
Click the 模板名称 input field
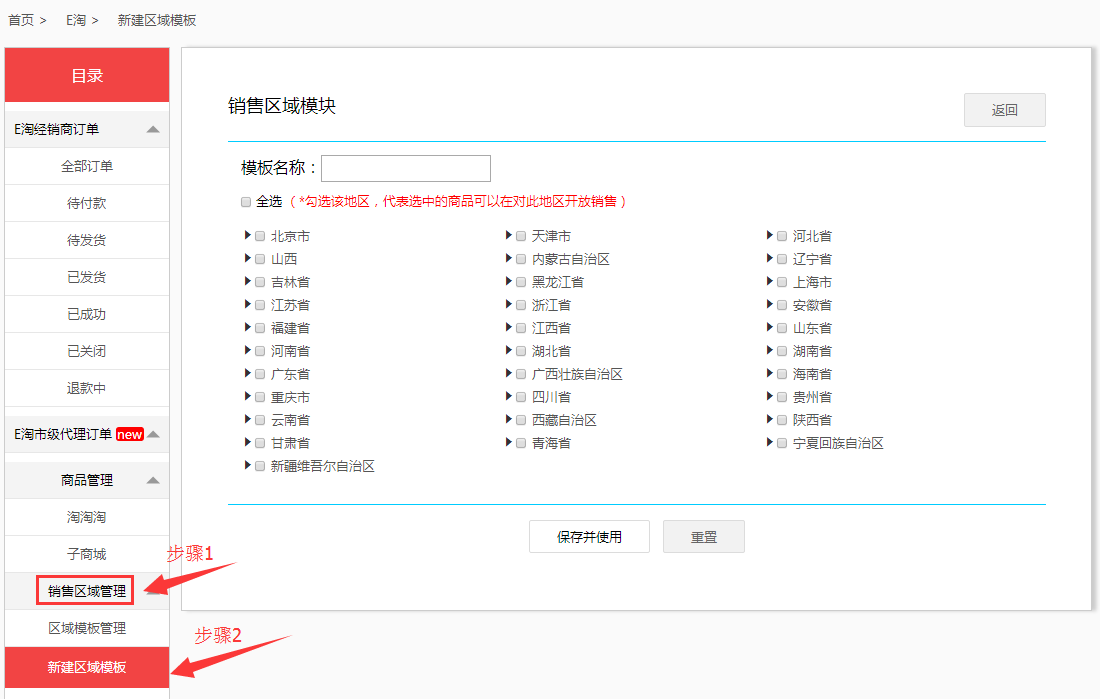pyautogui.click(x=405, y=168)
